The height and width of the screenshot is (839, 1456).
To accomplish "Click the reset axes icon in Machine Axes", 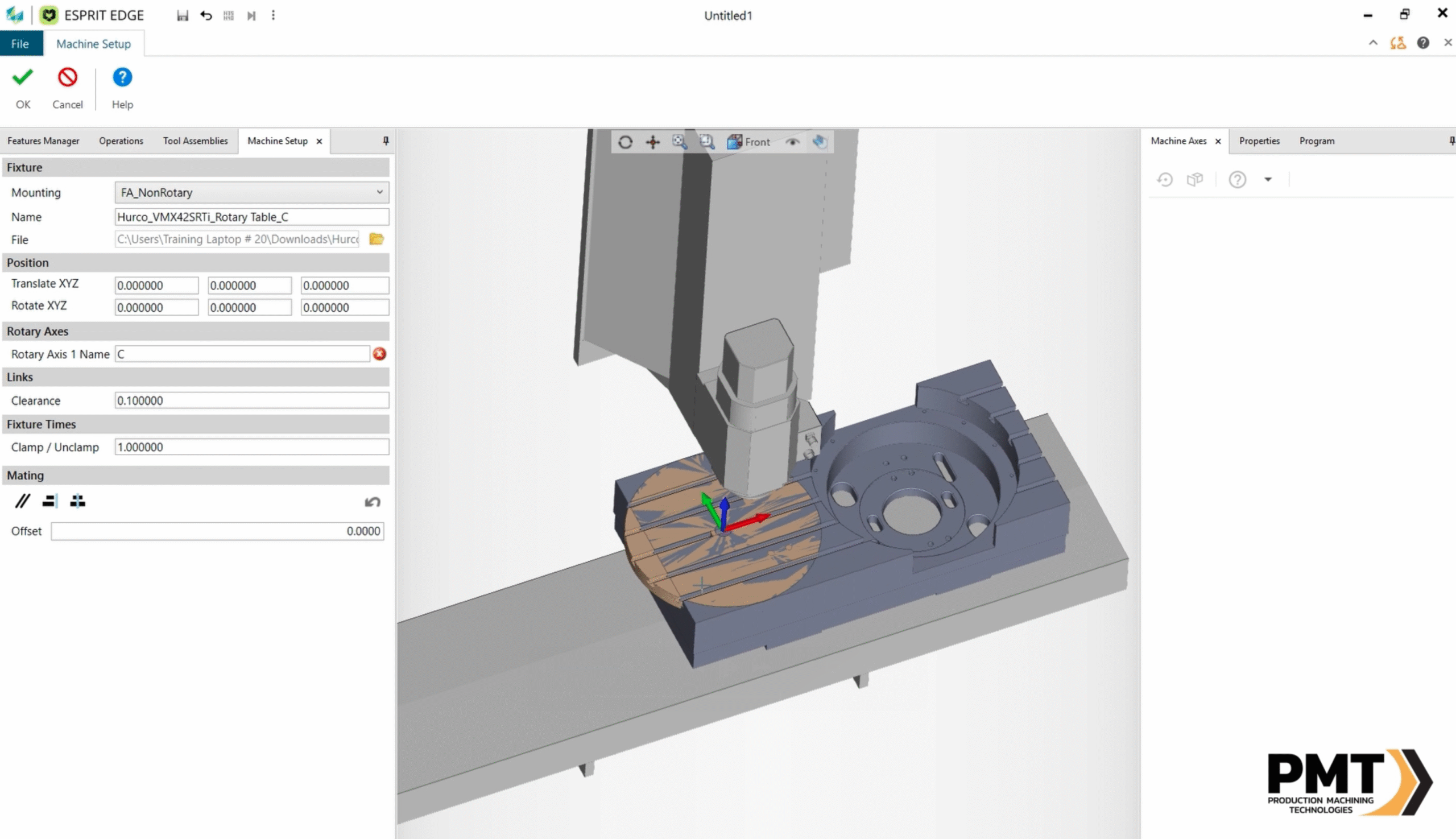I will click(1164, 180).
